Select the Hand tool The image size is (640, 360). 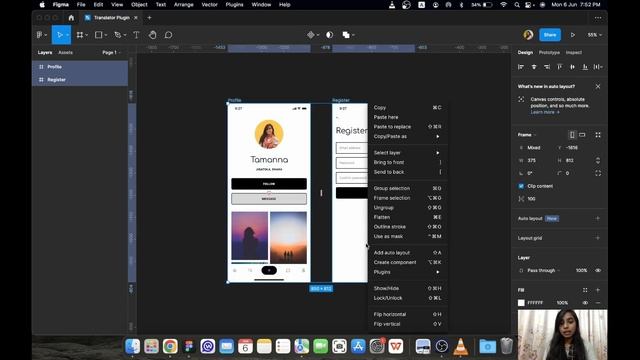152,35
